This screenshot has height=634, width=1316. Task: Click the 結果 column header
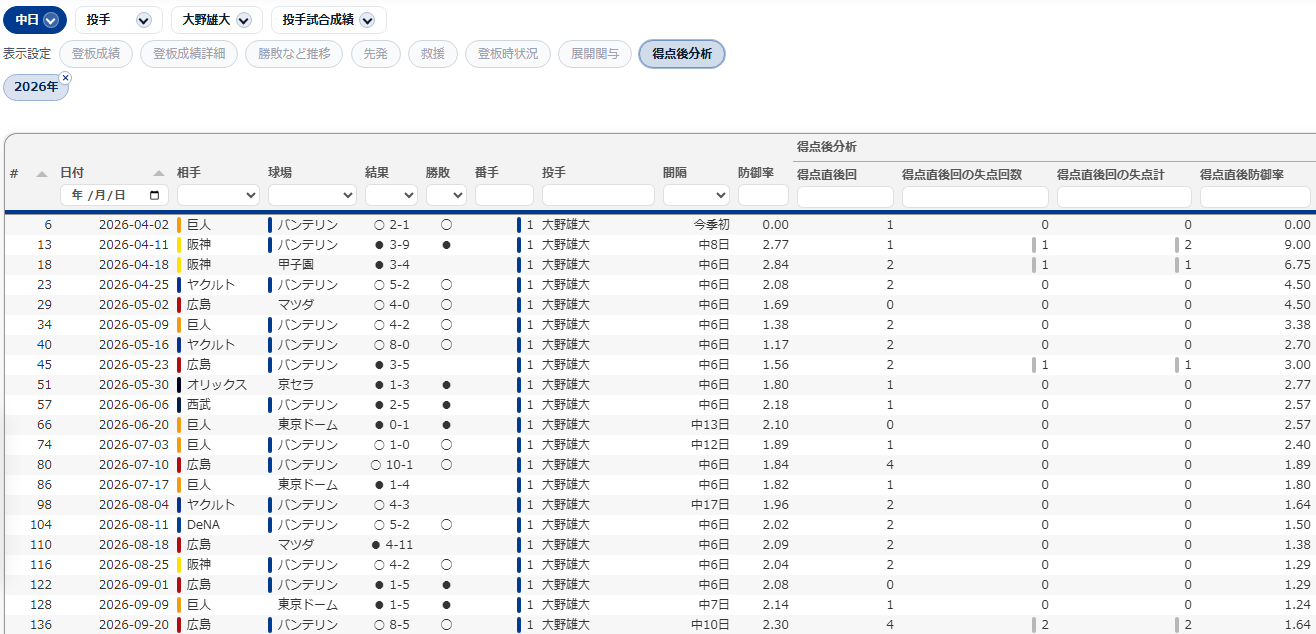[x=377, y=172]
